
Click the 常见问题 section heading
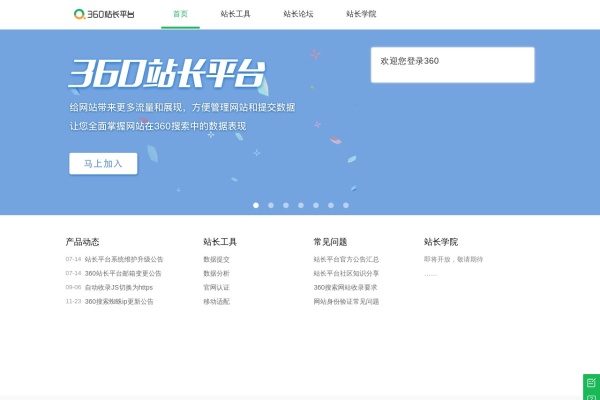330,242
